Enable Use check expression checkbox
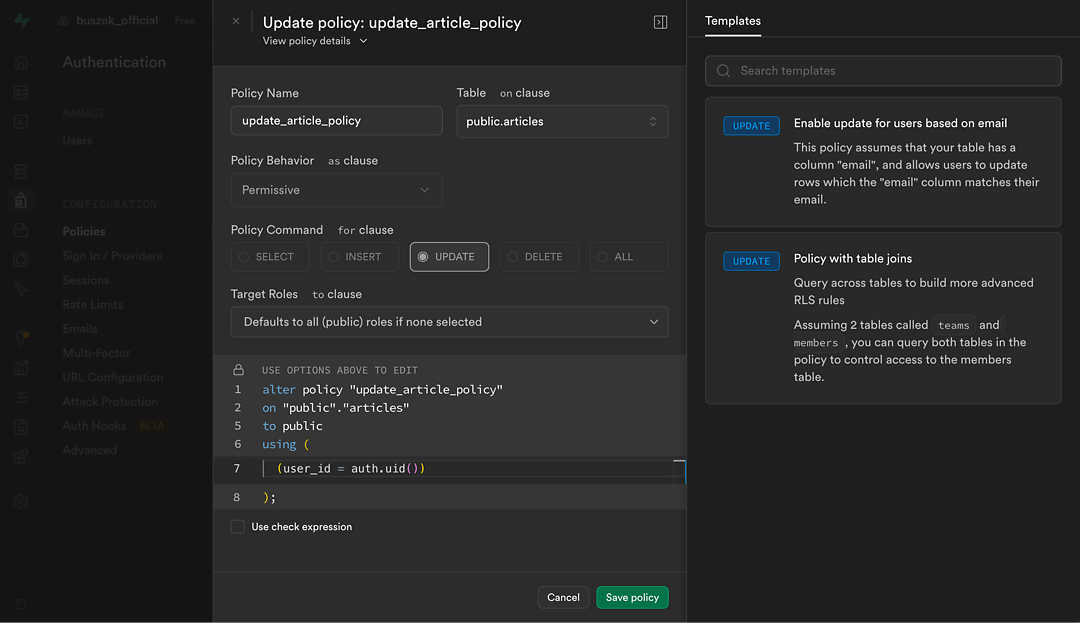Viewport: 1080px width, 623px height. tap(238, 527)
